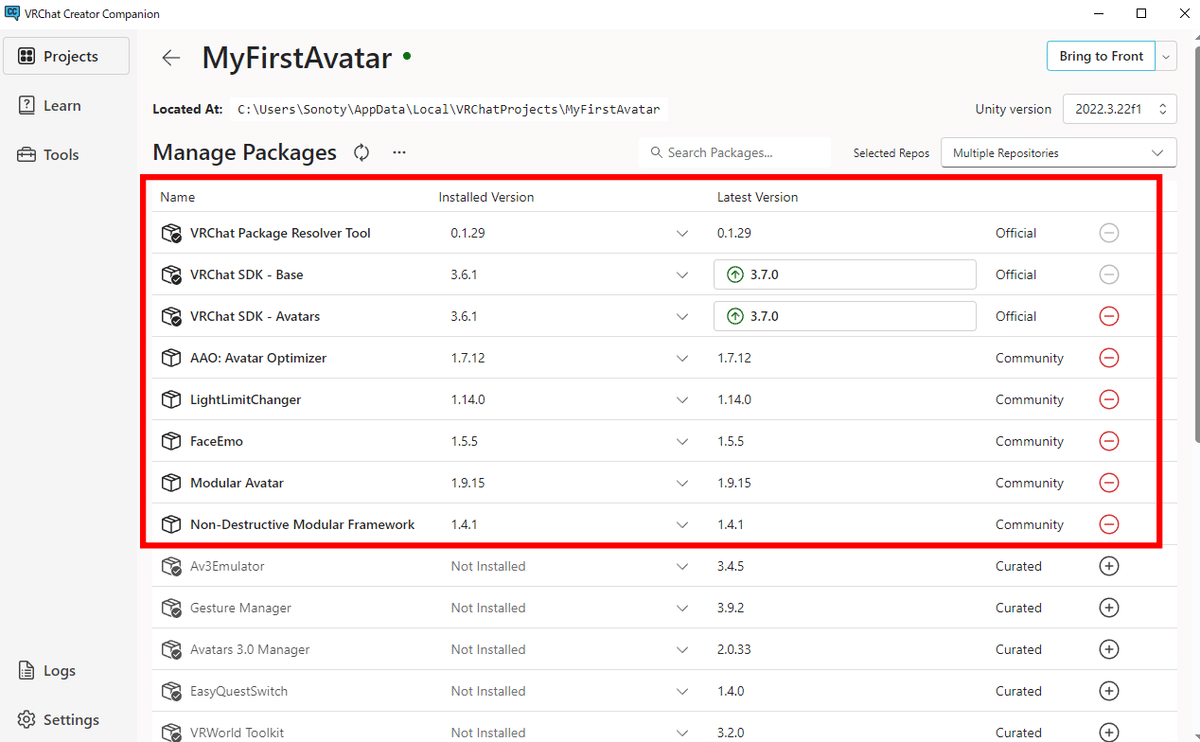The height and width of the screenshot is (742, 1200).
Task: Click the Search Packages input field
Action: click(735, 153)
